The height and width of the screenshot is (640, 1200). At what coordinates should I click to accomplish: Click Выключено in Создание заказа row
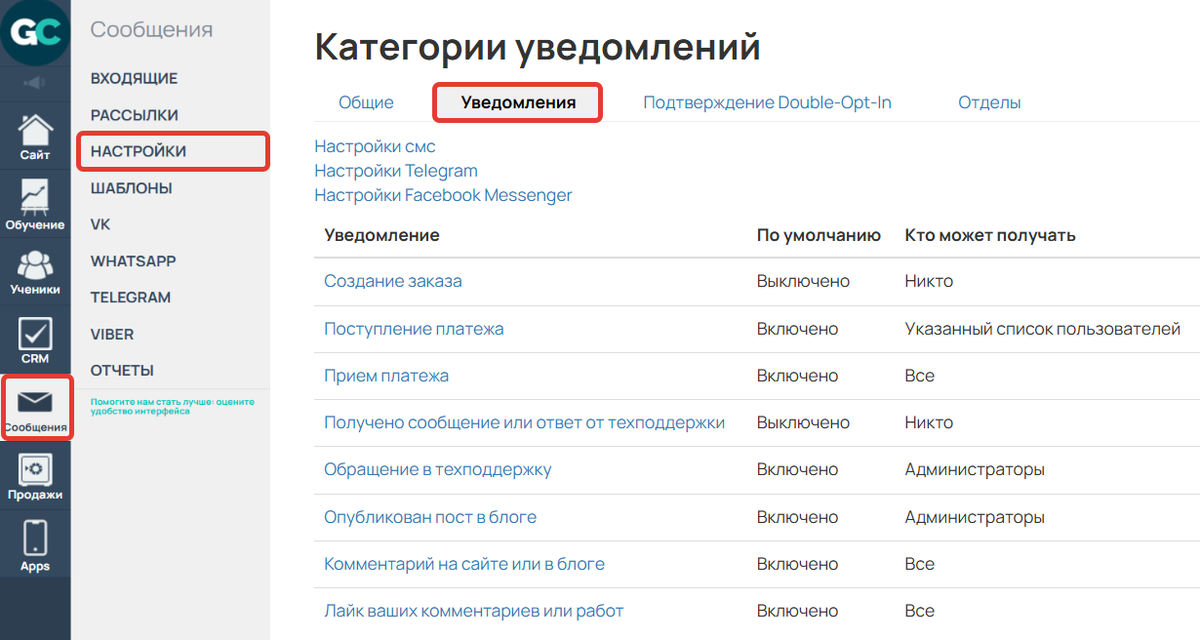coord(803,281)
